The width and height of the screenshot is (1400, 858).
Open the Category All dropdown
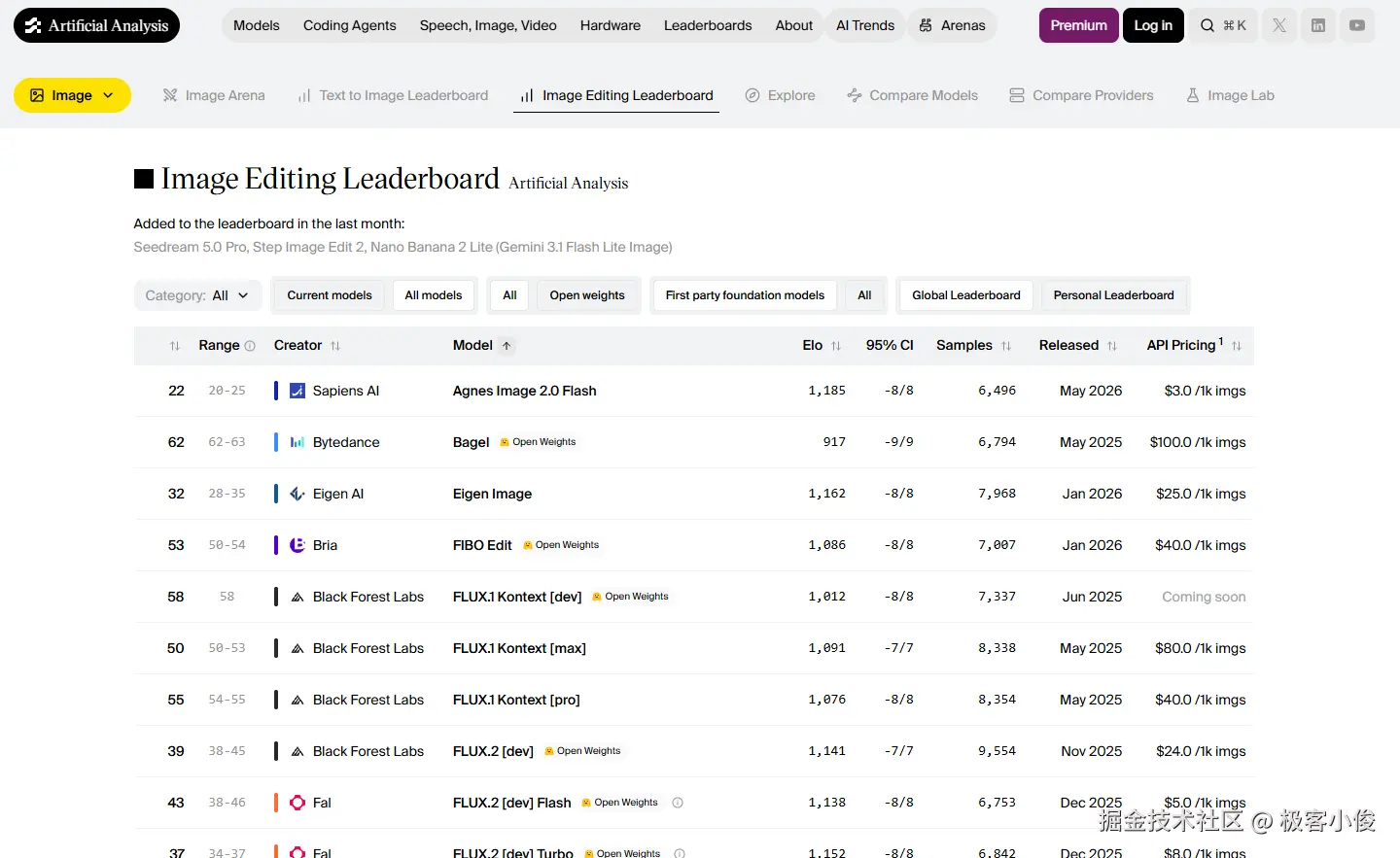pos(197,295)
